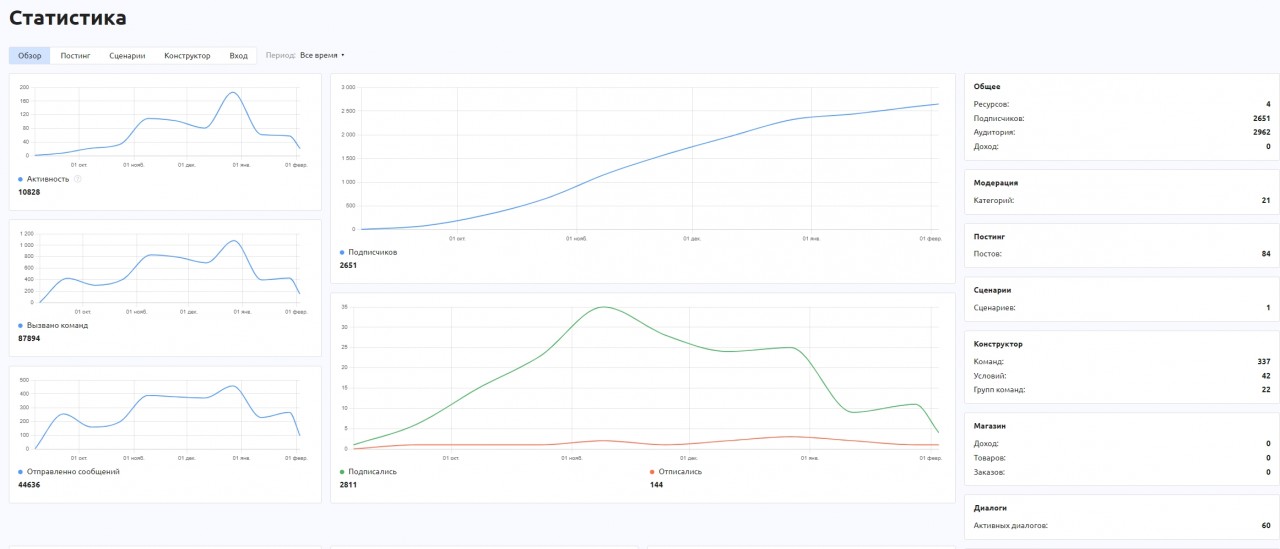Select the Обзор tab
1280x549 pixels.
[x=30, y=56]
